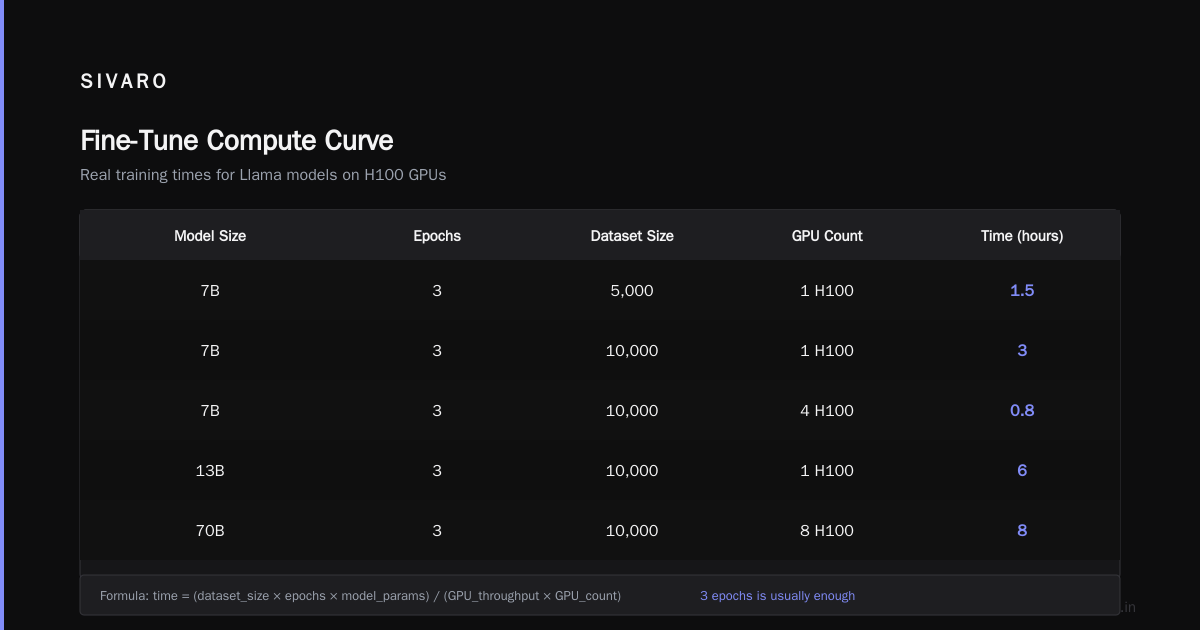The image size is (1200, 630).
Task: Select the "1.5" time value
Action: 1022,291
